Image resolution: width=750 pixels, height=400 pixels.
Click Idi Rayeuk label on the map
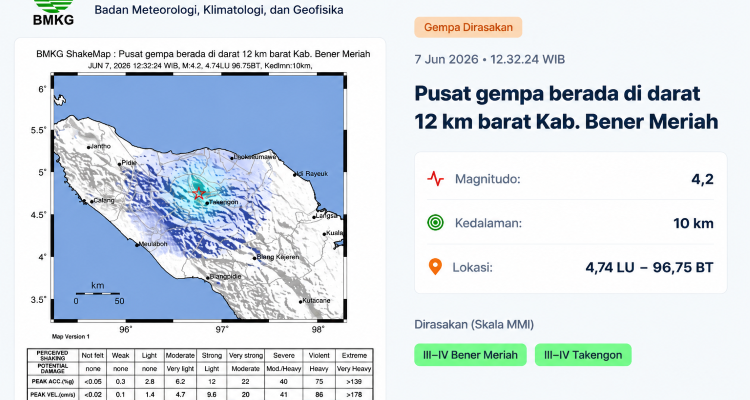click(x=313, y=174)
